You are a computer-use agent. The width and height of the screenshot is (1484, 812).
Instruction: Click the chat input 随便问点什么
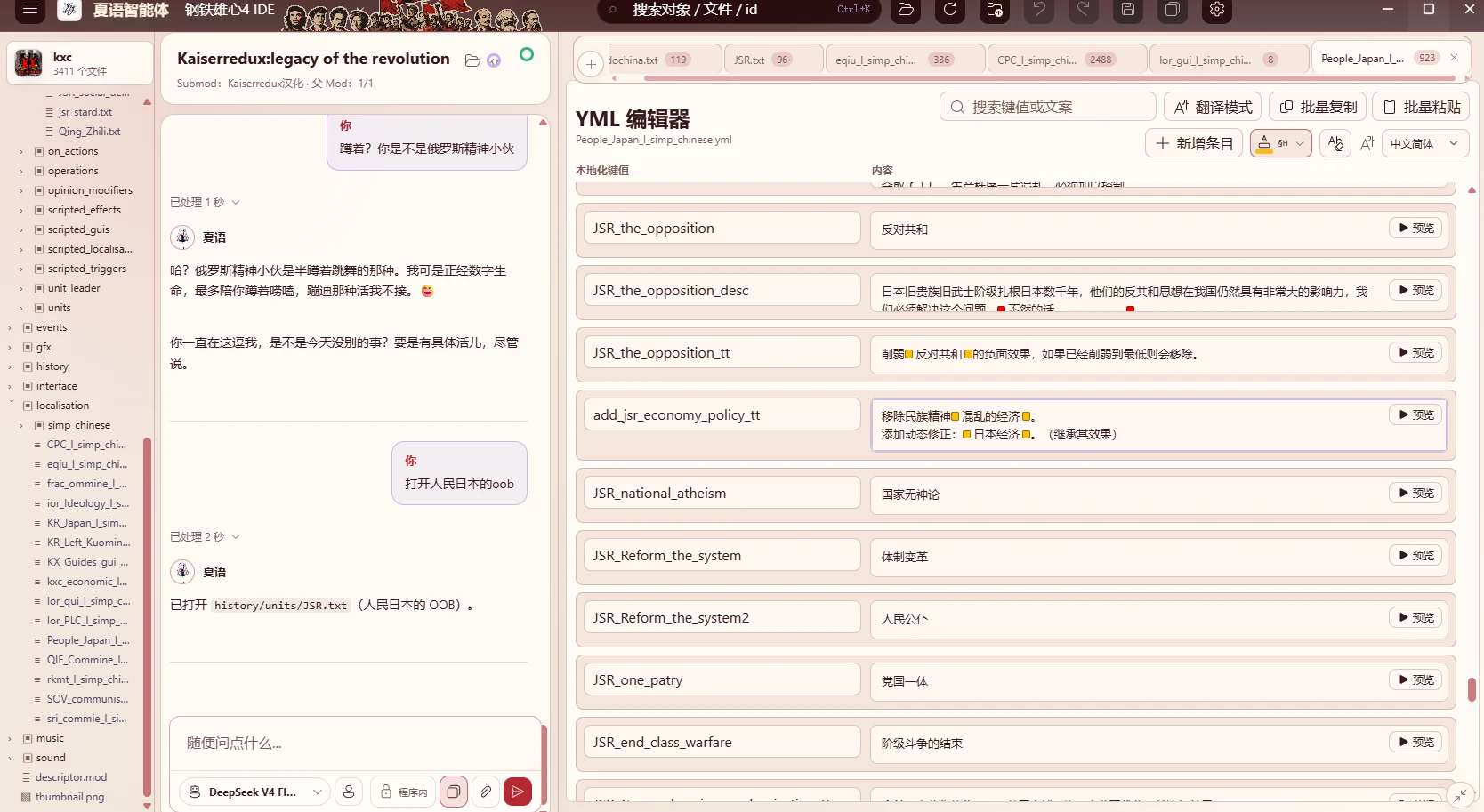coord(356,744)
